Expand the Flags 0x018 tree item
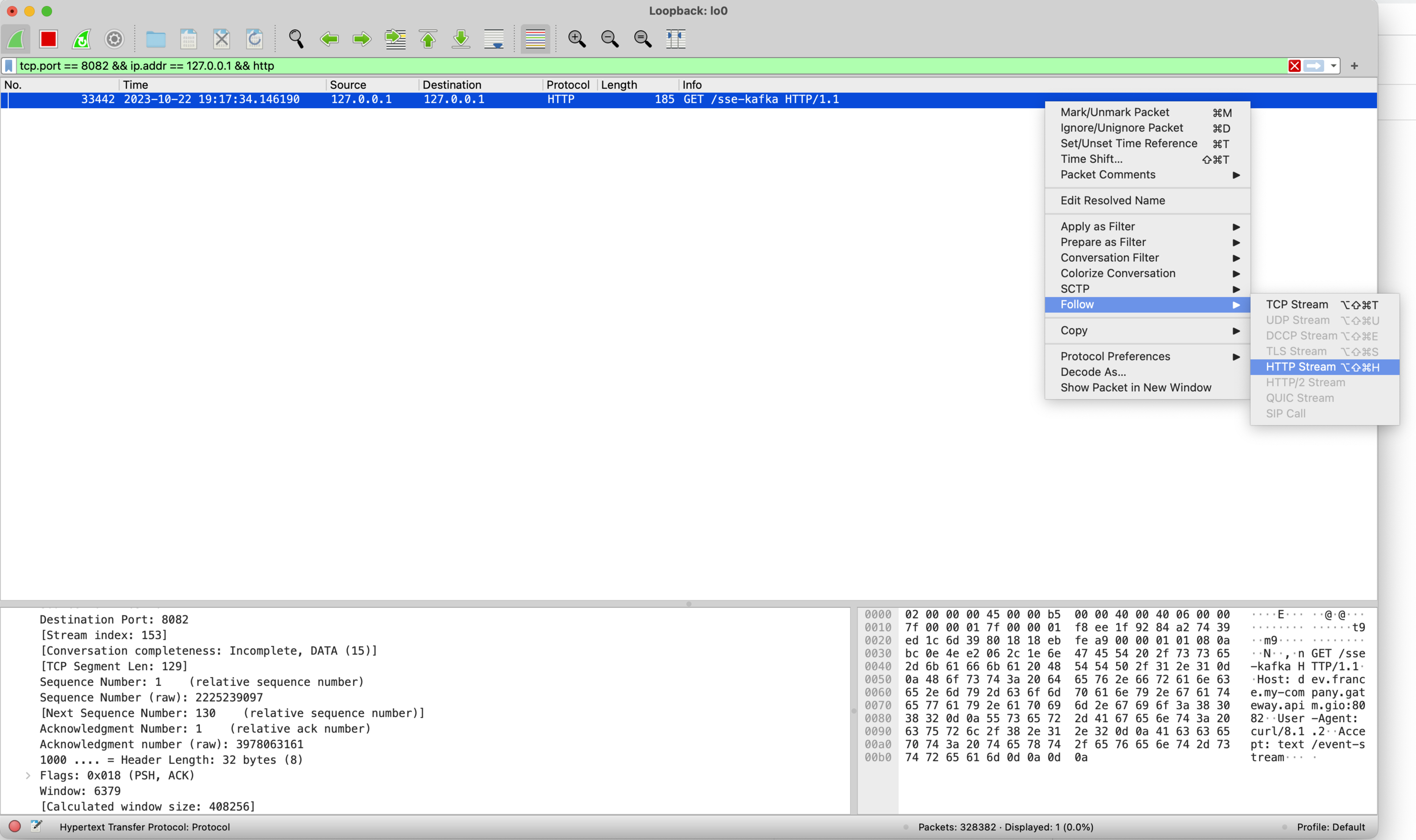Image resolution: width=1416 pixels, height=840 pixels. [x=28, y=775]
